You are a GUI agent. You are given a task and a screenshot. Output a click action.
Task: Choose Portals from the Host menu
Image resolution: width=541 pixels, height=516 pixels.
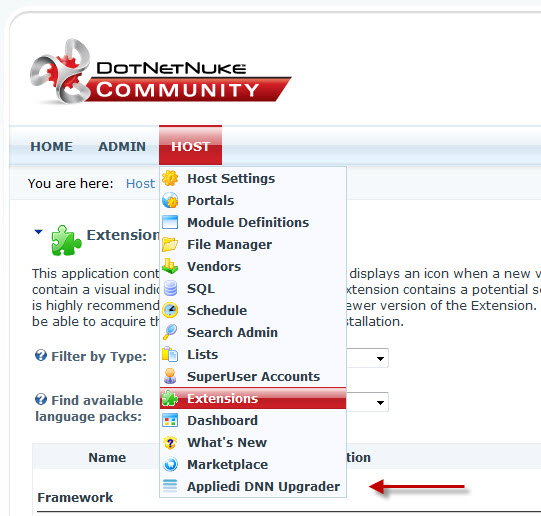[x=253, y=200]
